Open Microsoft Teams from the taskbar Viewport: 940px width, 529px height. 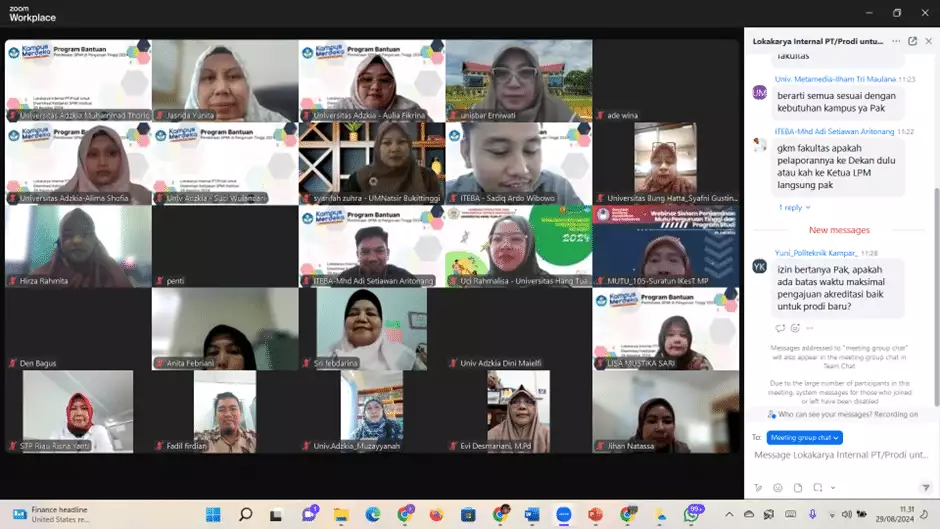click(x=310, y=515)
